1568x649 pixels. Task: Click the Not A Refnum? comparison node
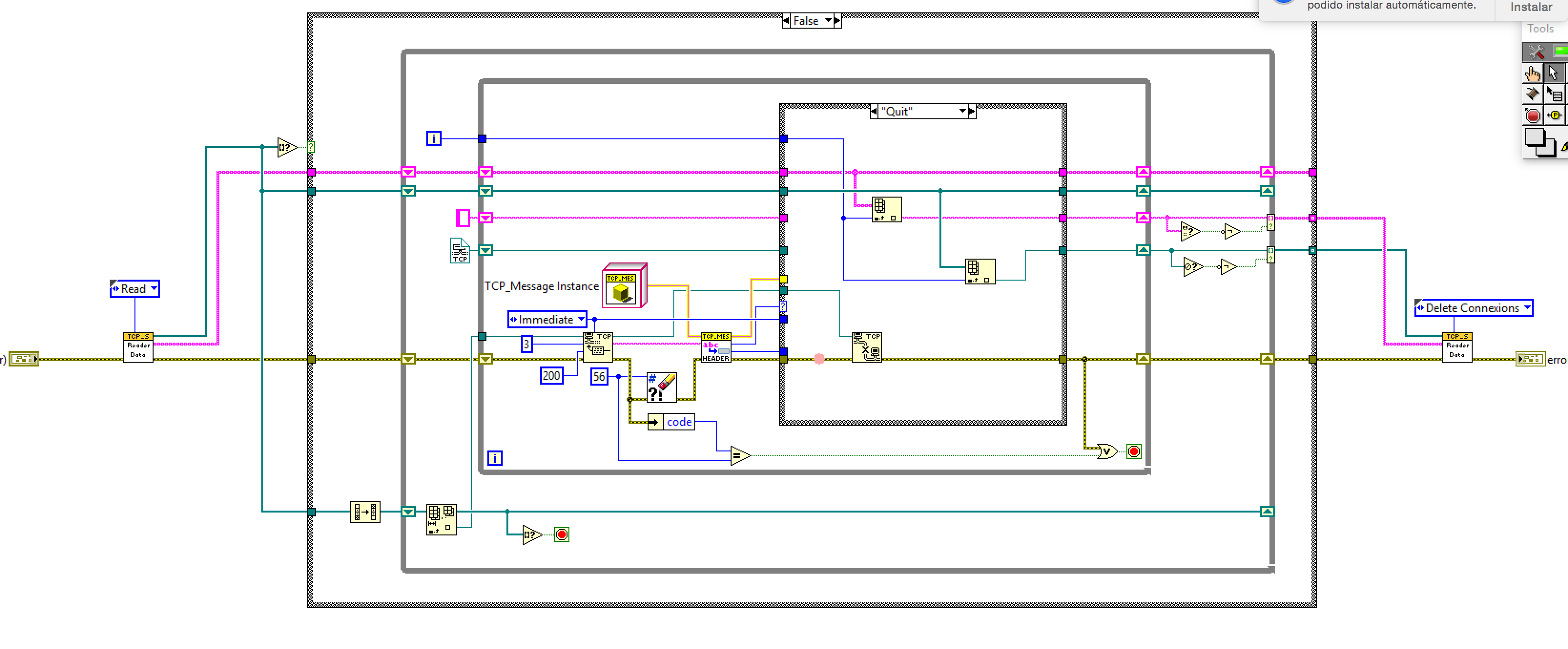pos(1192,266)
